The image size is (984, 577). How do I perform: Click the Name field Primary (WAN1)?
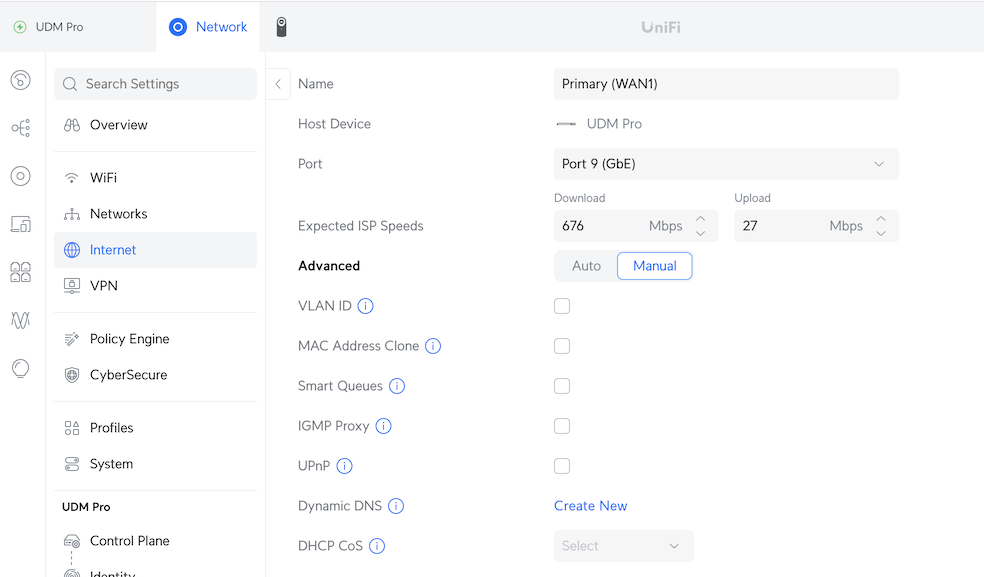click(x=726, y=84)
